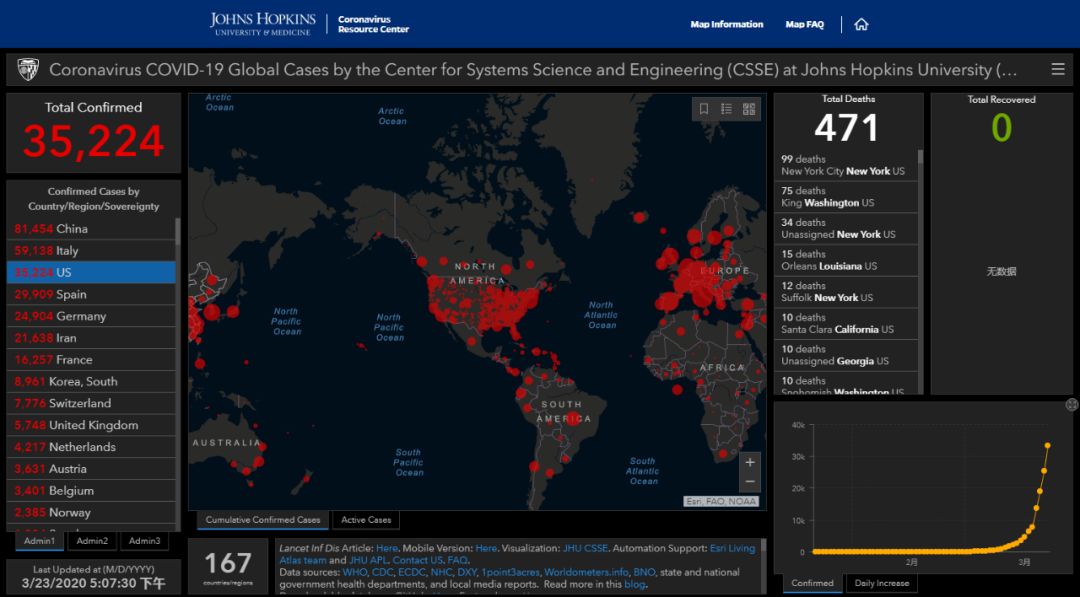
Task: Select the Admin1 tab
Action: click(39, 541)
